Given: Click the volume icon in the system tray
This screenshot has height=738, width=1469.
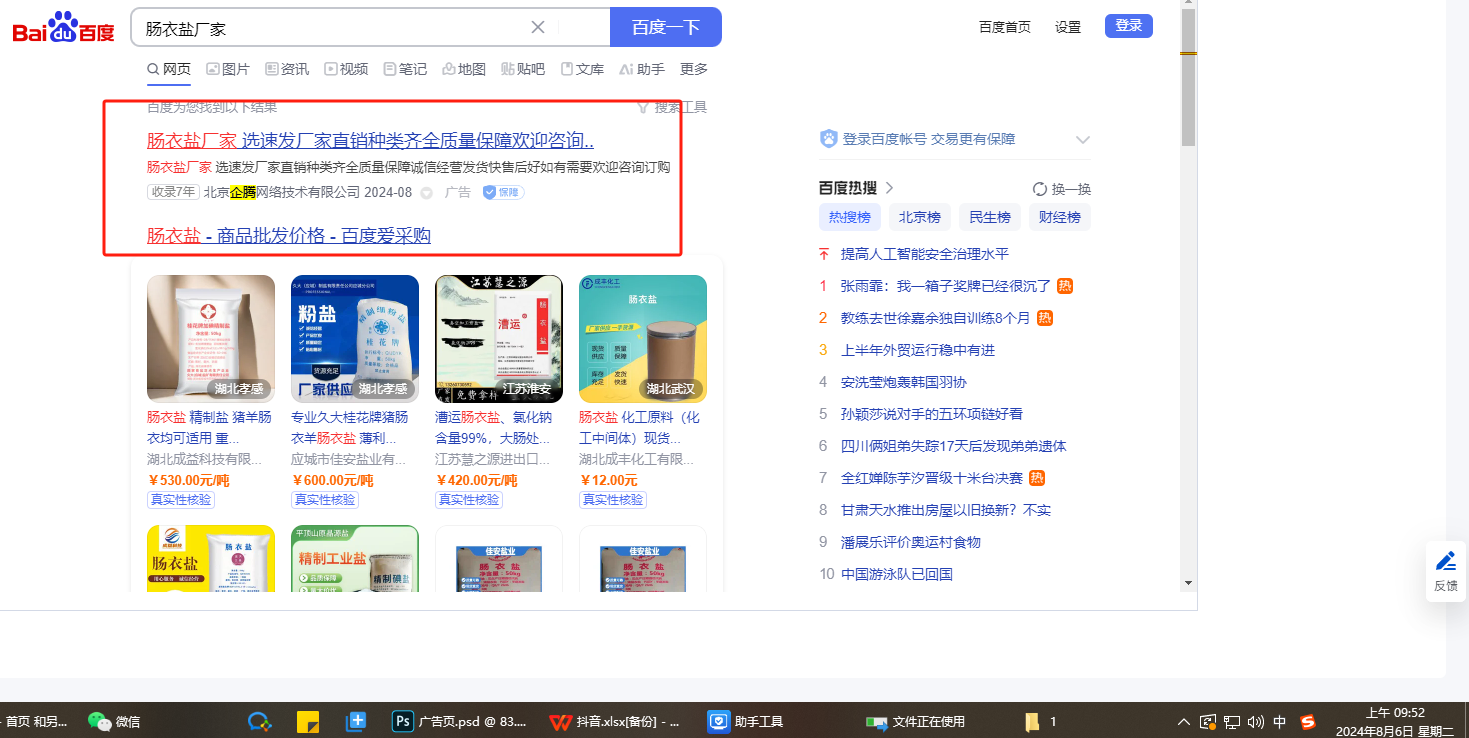Looking at the screenshot, I should 1256,721.
